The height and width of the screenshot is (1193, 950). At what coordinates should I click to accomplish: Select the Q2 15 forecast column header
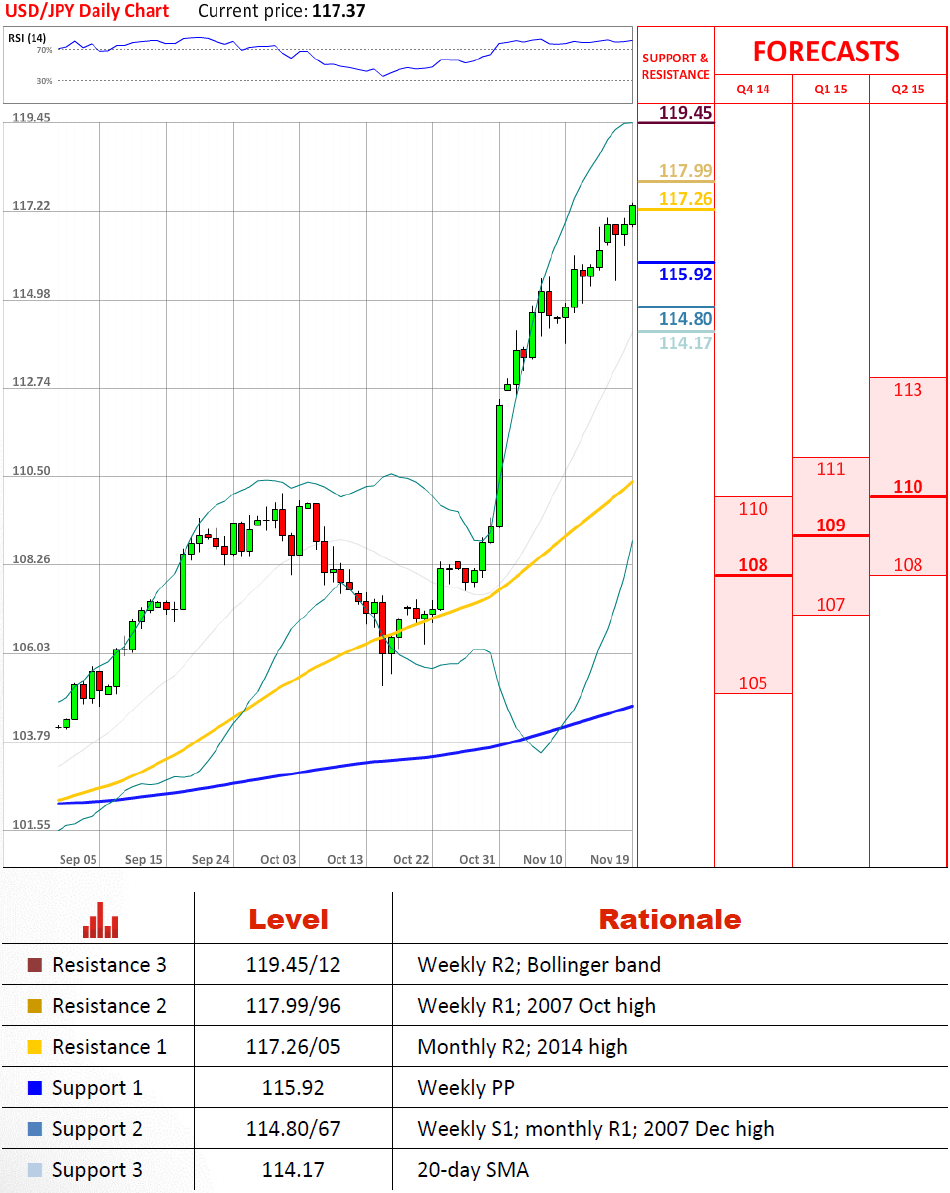point(908,89)
